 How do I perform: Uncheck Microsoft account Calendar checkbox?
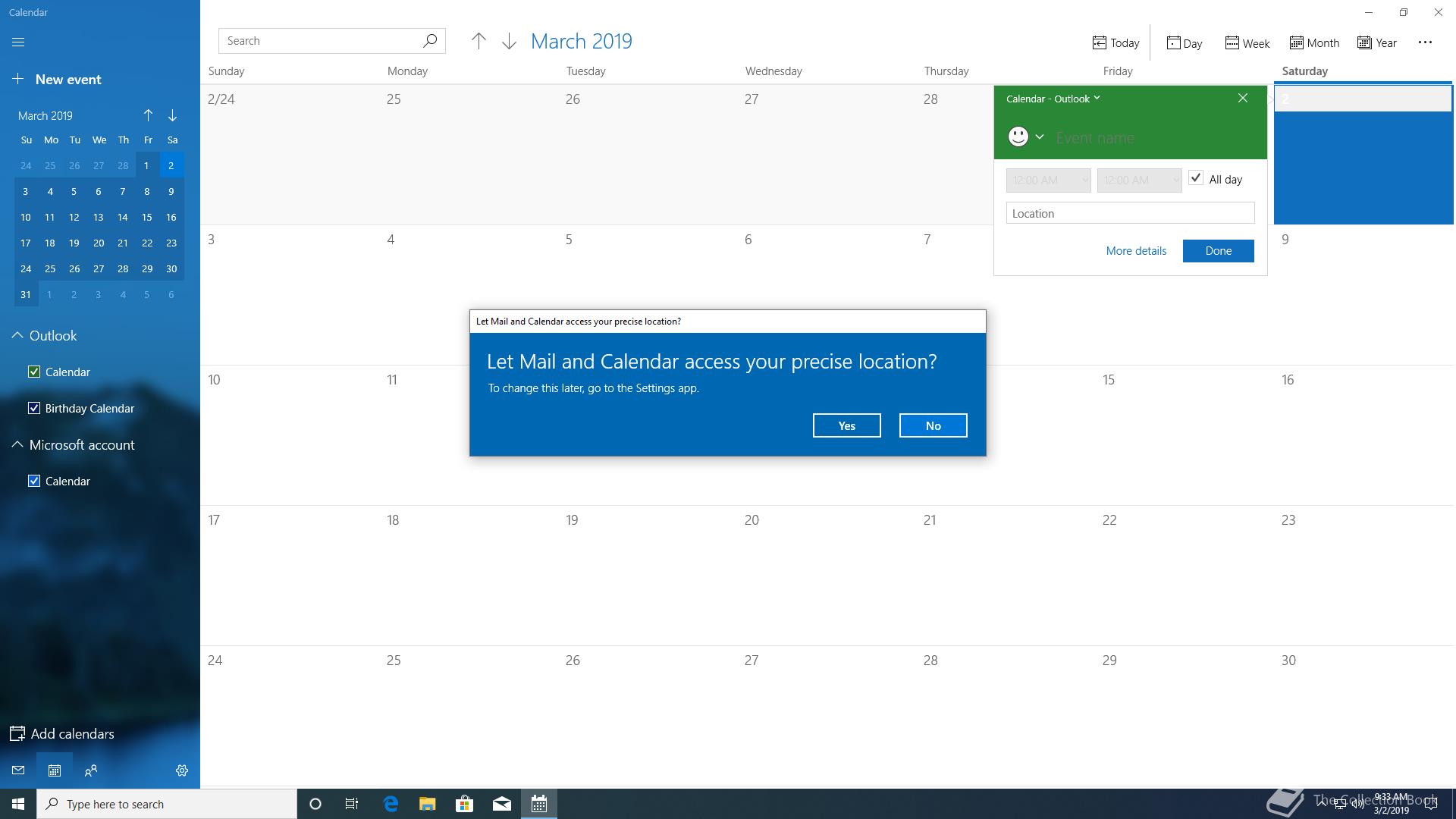click(34, 481)
